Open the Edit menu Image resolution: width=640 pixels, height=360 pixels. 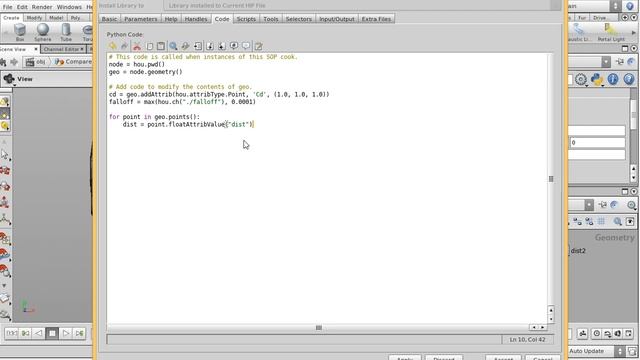click(x=22, y=7)
